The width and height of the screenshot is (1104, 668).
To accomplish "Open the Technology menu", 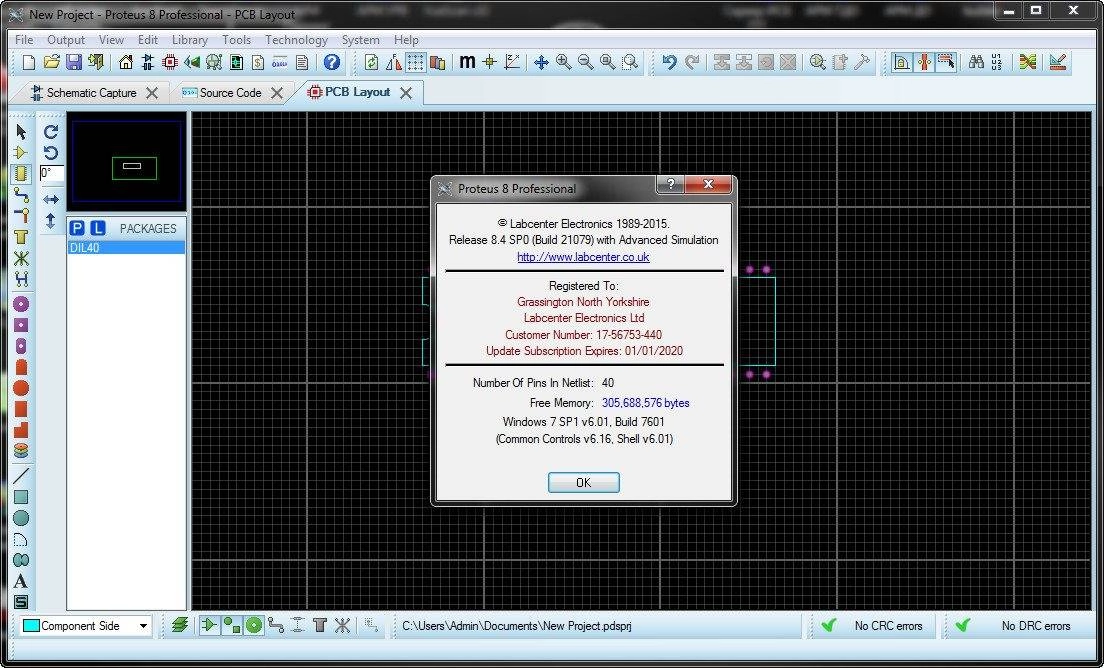I will 296,40.
